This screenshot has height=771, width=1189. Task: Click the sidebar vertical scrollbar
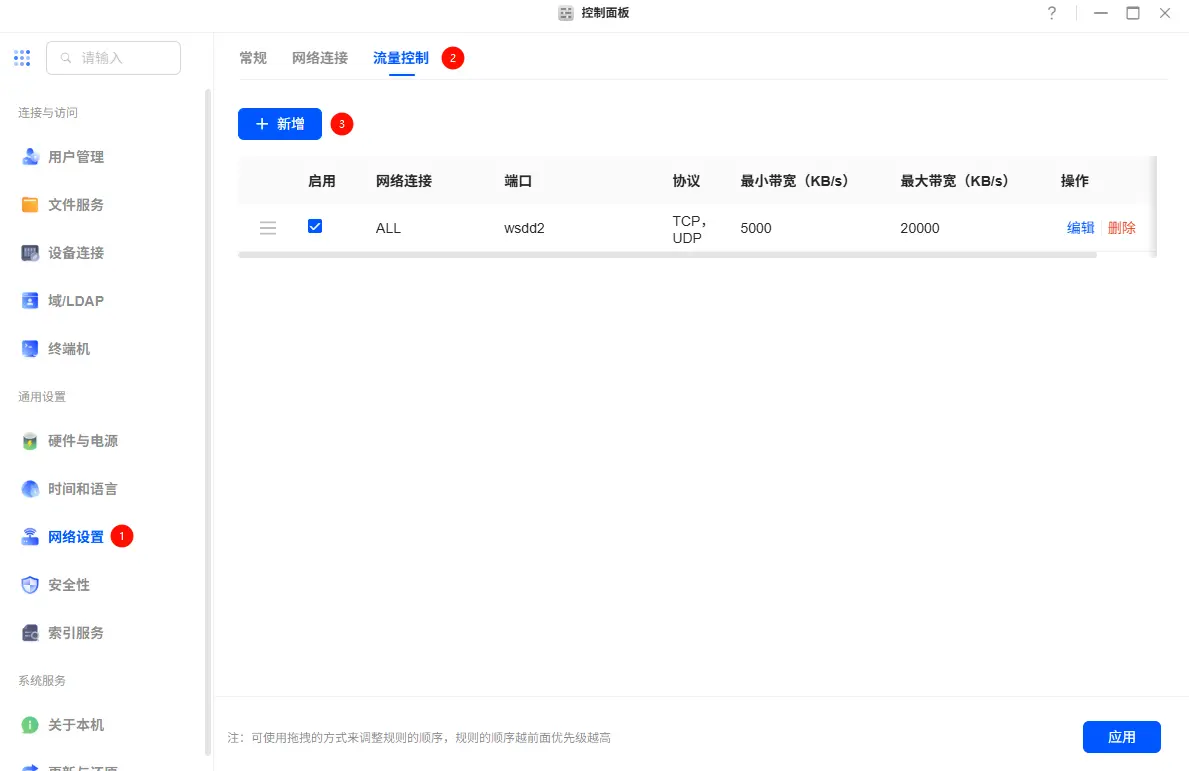coord(208,422)
